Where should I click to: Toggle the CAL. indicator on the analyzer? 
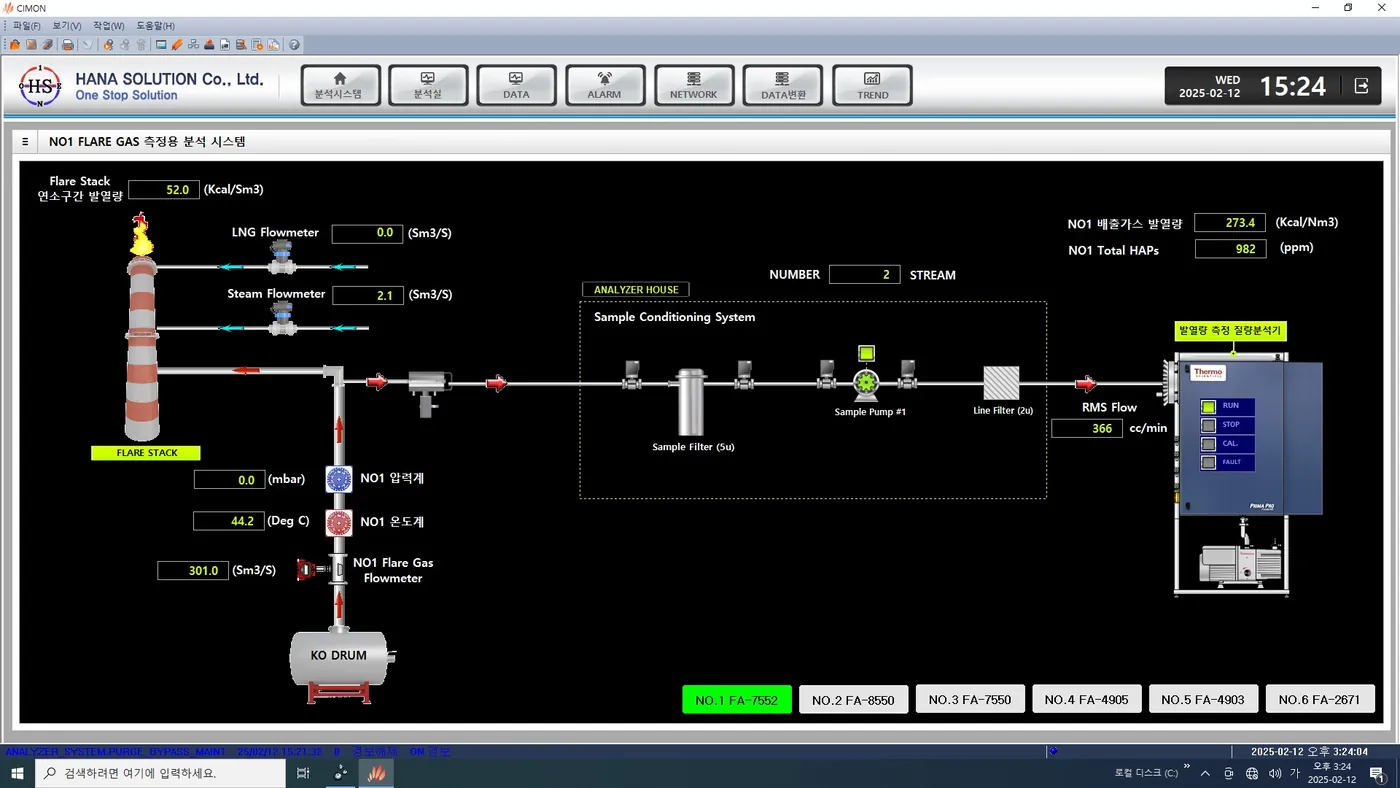click(x=1209, y=444)
